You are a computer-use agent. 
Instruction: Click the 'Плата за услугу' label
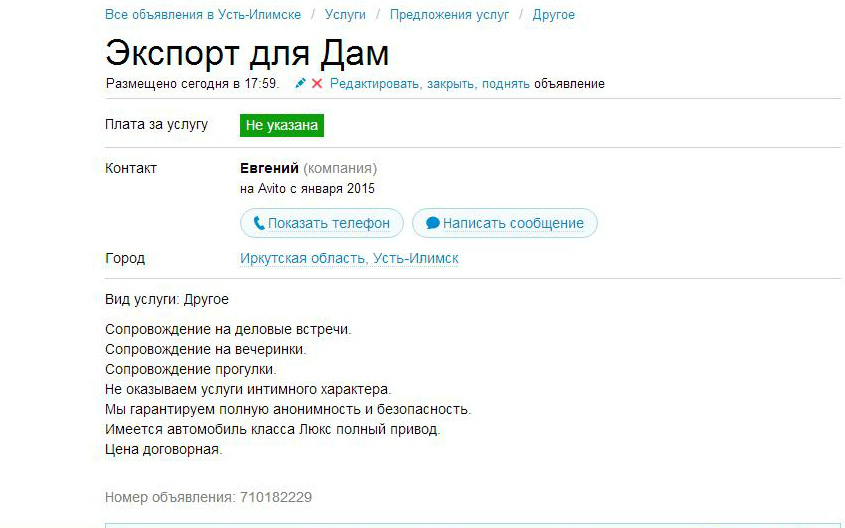click(156, 124)
